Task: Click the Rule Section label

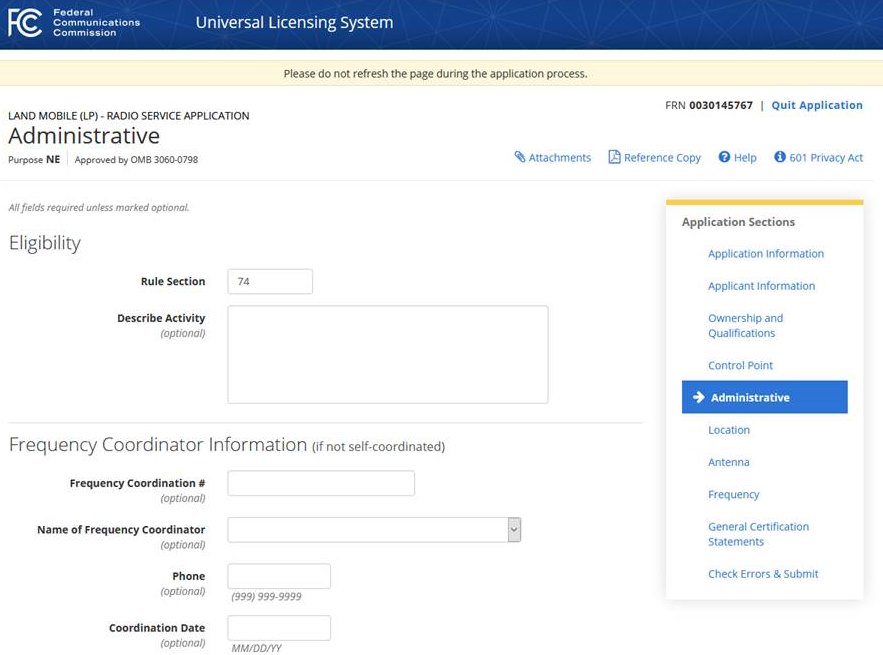Action: point(173,282)
